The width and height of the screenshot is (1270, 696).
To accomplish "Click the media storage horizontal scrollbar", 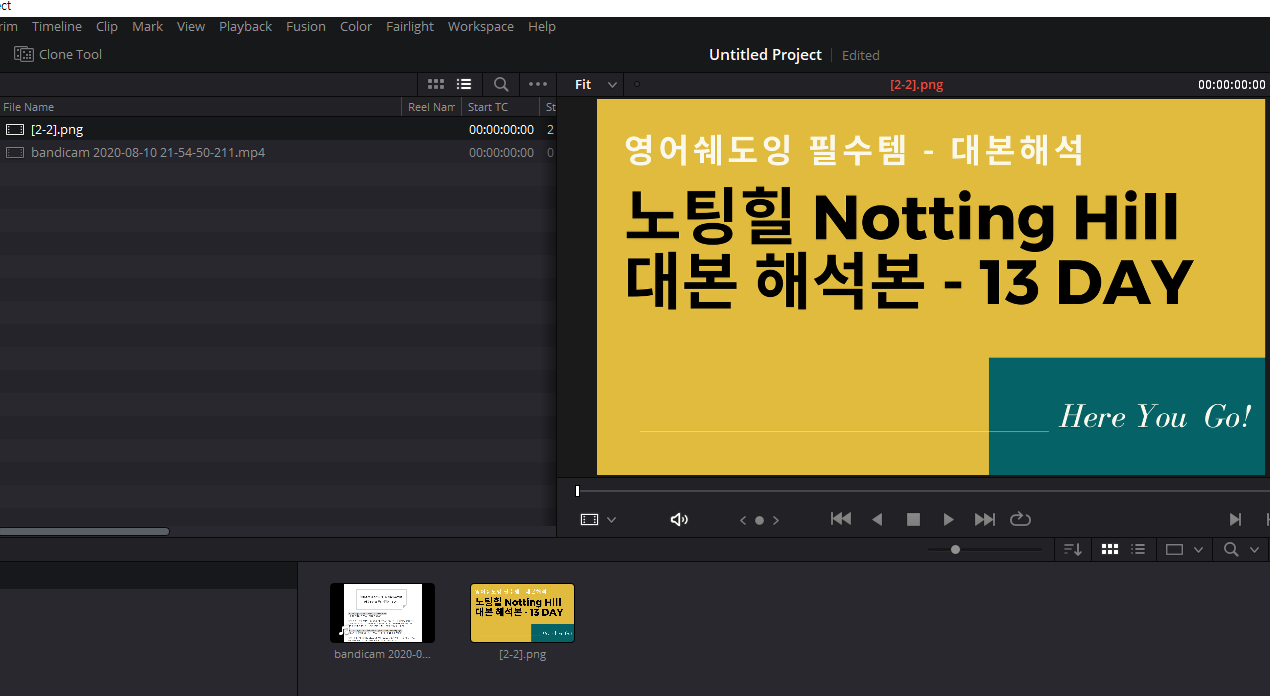I will (x=84, y=531).
